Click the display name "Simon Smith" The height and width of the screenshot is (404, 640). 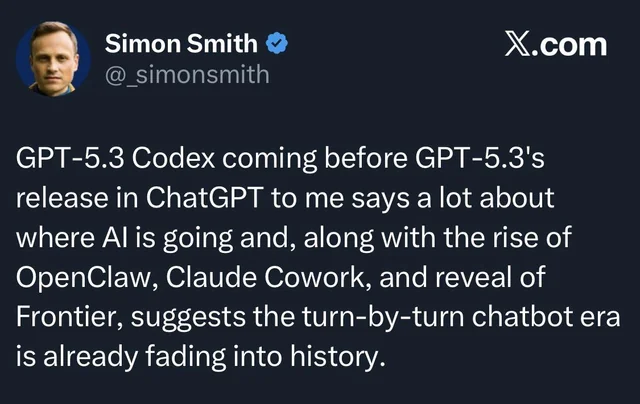(183, 43)
